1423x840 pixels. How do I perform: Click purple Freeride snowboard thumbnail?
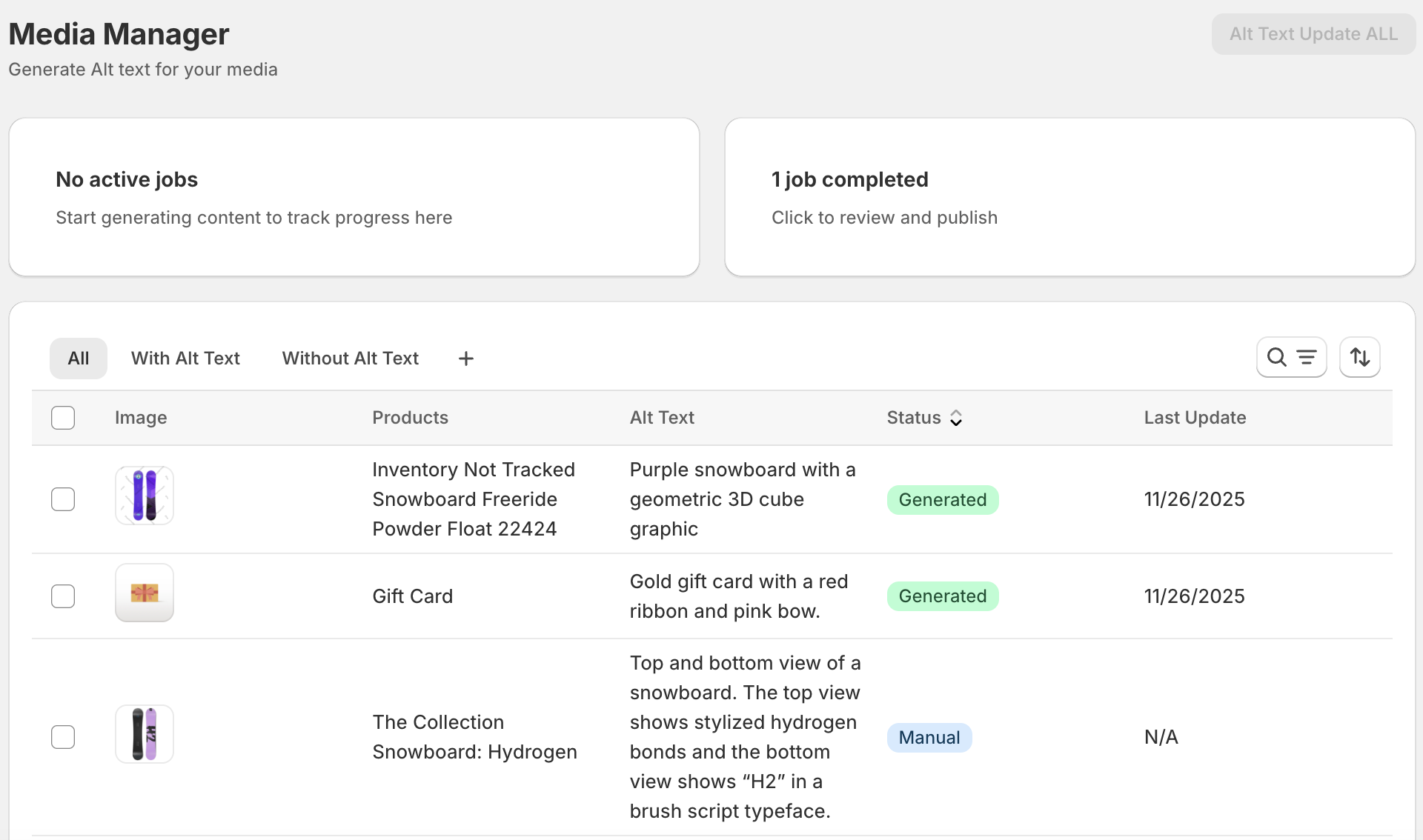(x=145, y=496)
